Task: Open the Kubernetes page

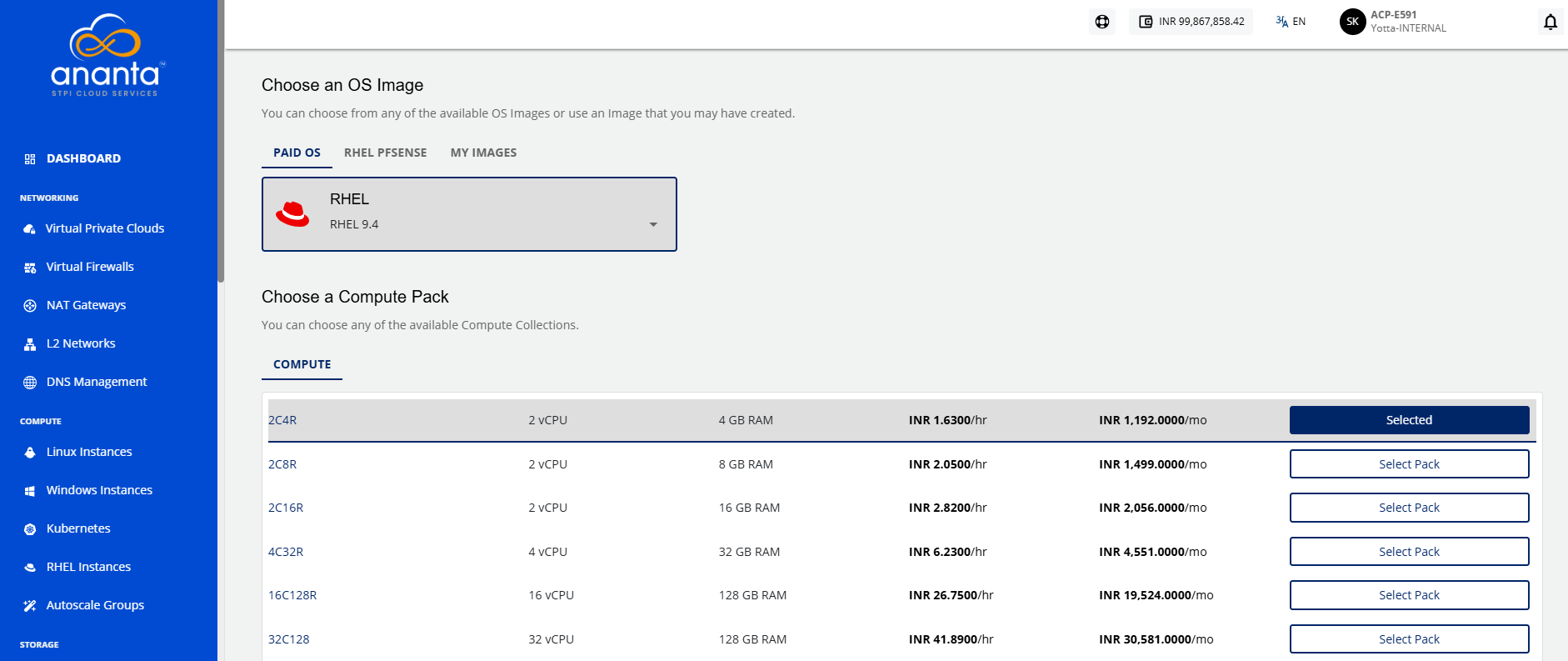Action: pos(78,528)
